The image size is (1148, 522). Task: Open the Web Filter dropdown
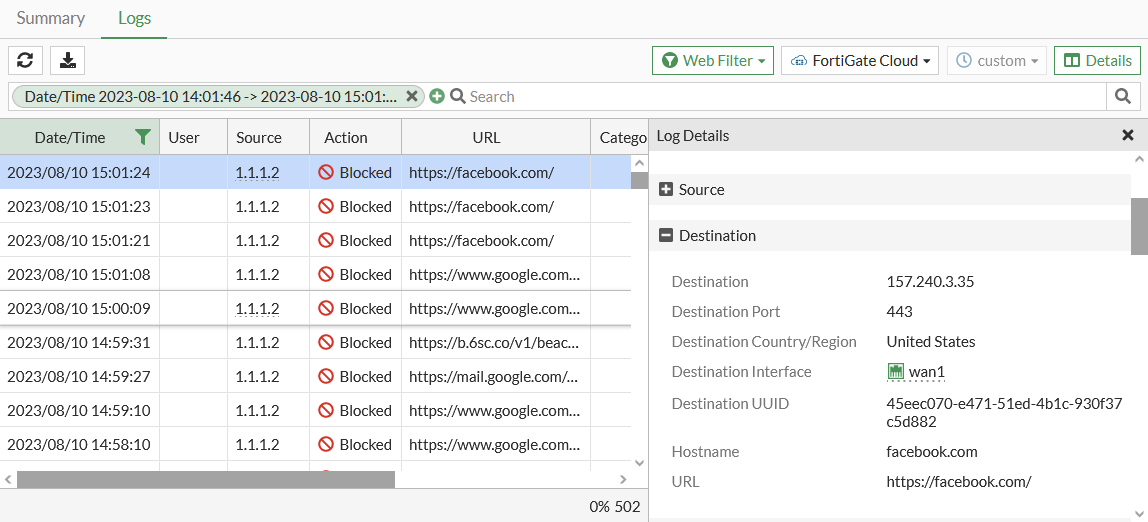coord(714,60)
